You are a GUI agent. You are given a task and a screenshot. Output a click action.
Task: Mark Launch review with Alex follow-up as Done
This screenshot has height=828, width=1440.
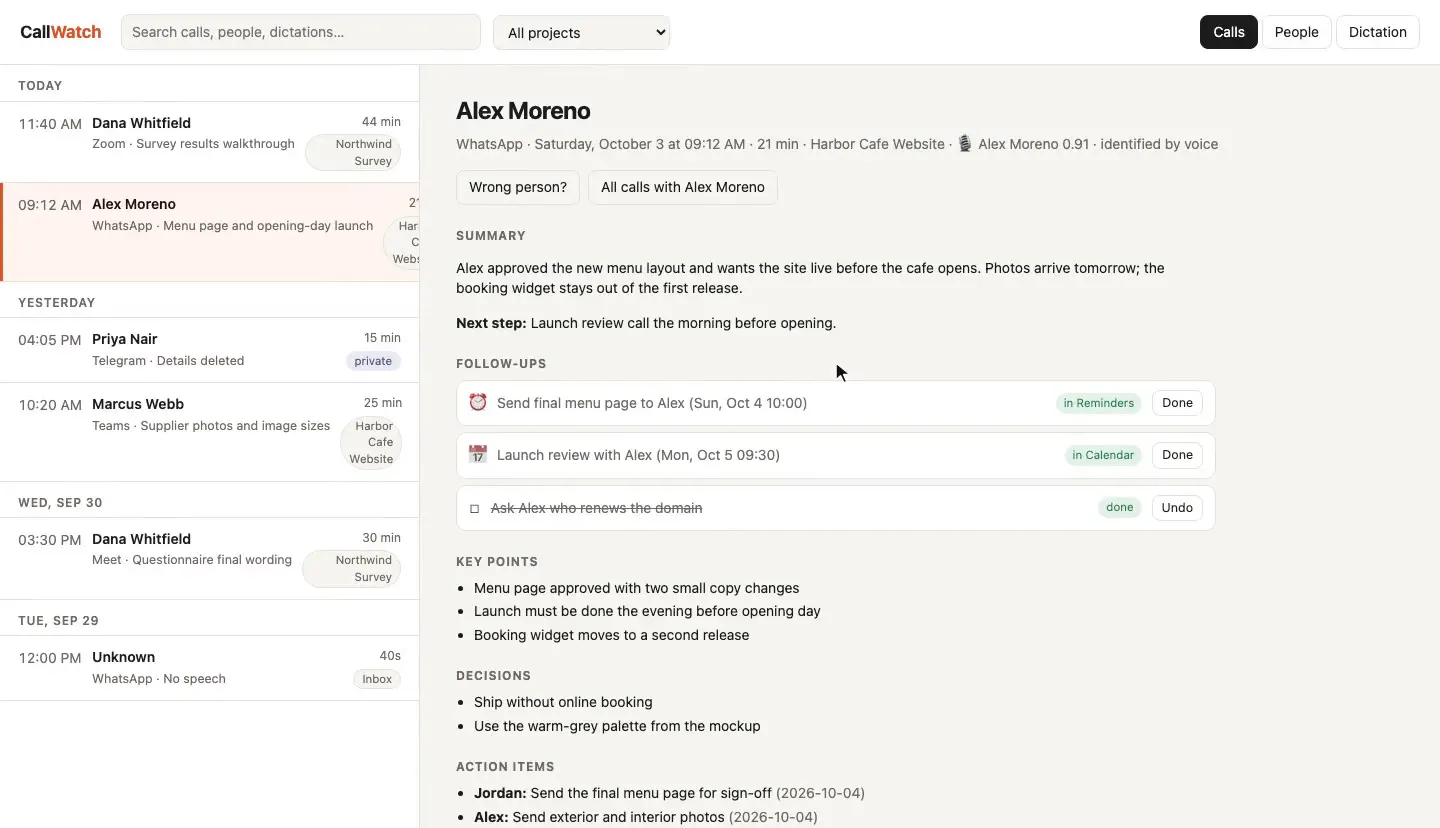click(x=1177, y=455)
